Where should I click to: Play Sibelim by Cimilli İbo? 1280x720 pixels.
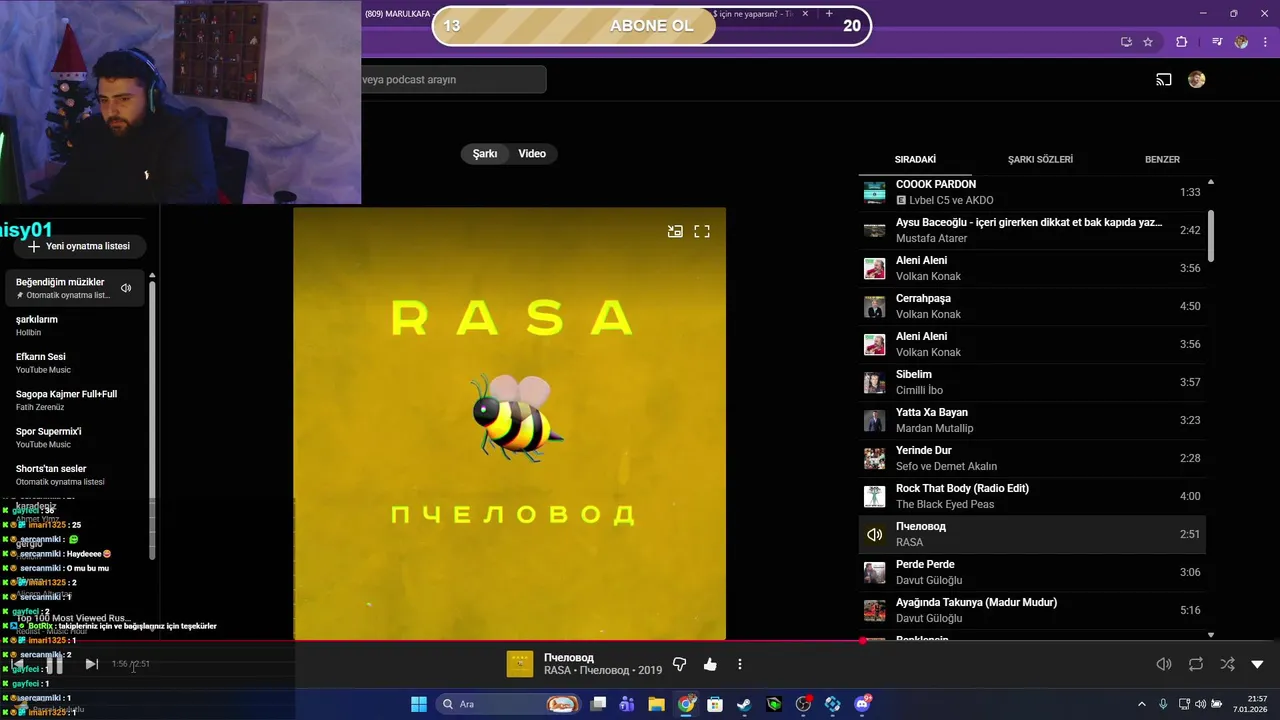click(x=1032, y=382)
